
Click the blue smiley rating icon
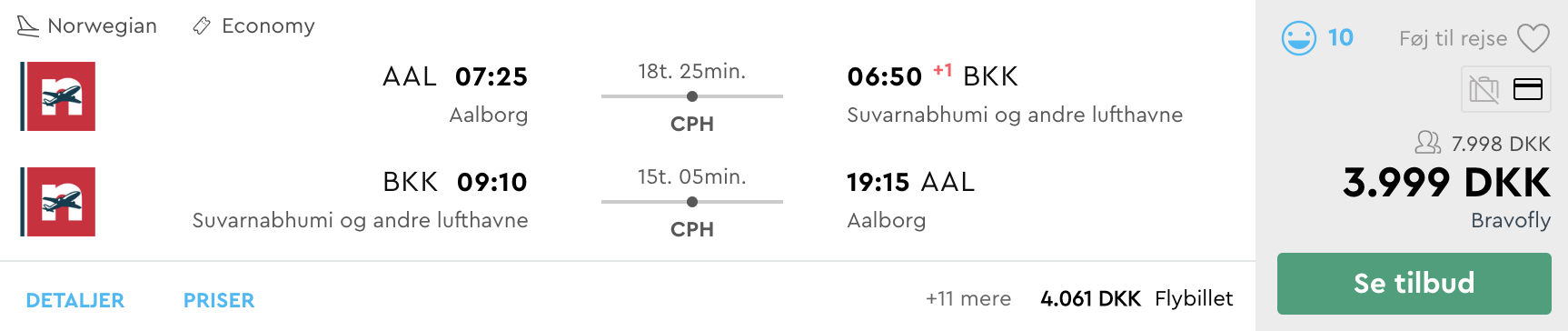[1299, 38]
